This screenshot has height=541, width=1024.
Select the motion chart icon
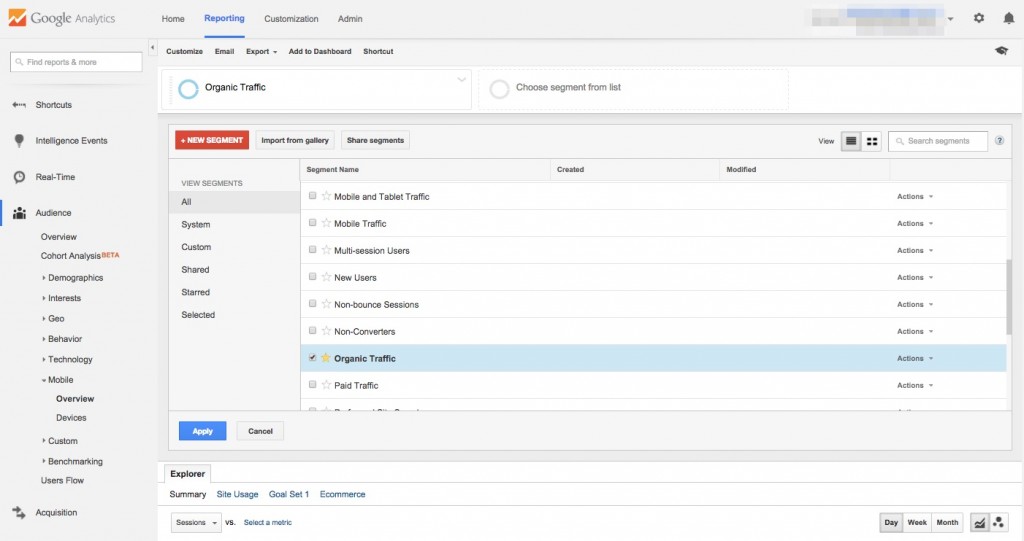(x=998, y=522)
